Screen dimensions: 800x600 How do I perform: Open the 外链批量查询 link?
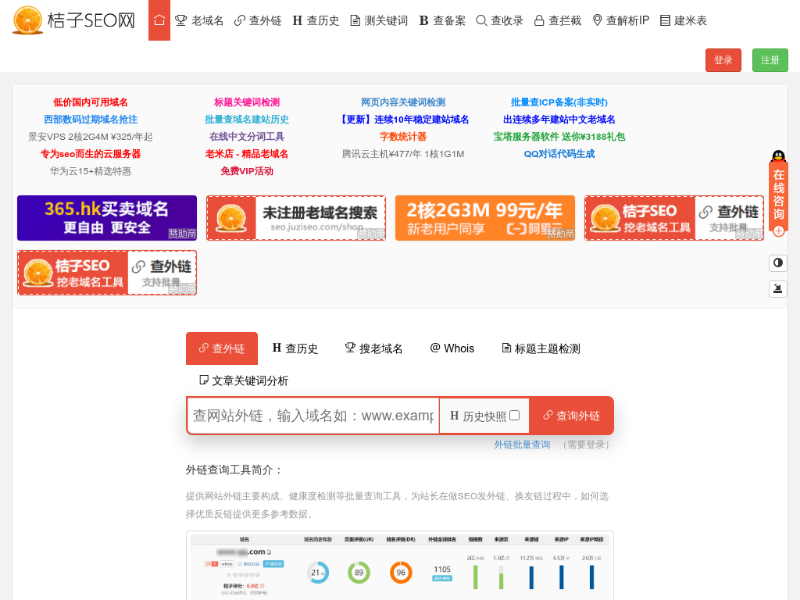tap(521, 445)
